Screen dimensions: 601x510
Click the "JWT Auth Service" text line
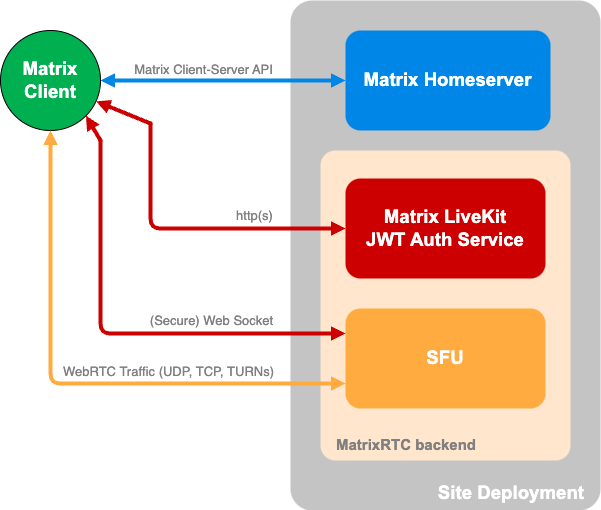(x=445, y=239)
